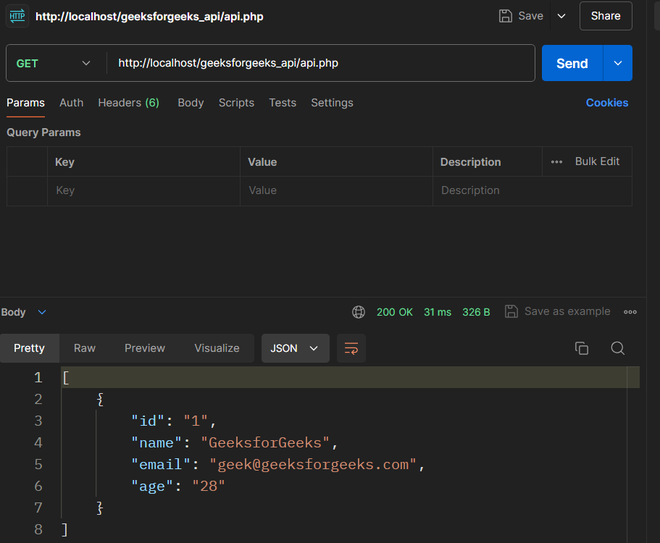660x543 pixels.
Task: Toggle word wrap in response viewer
Action: tap(351, 348)
